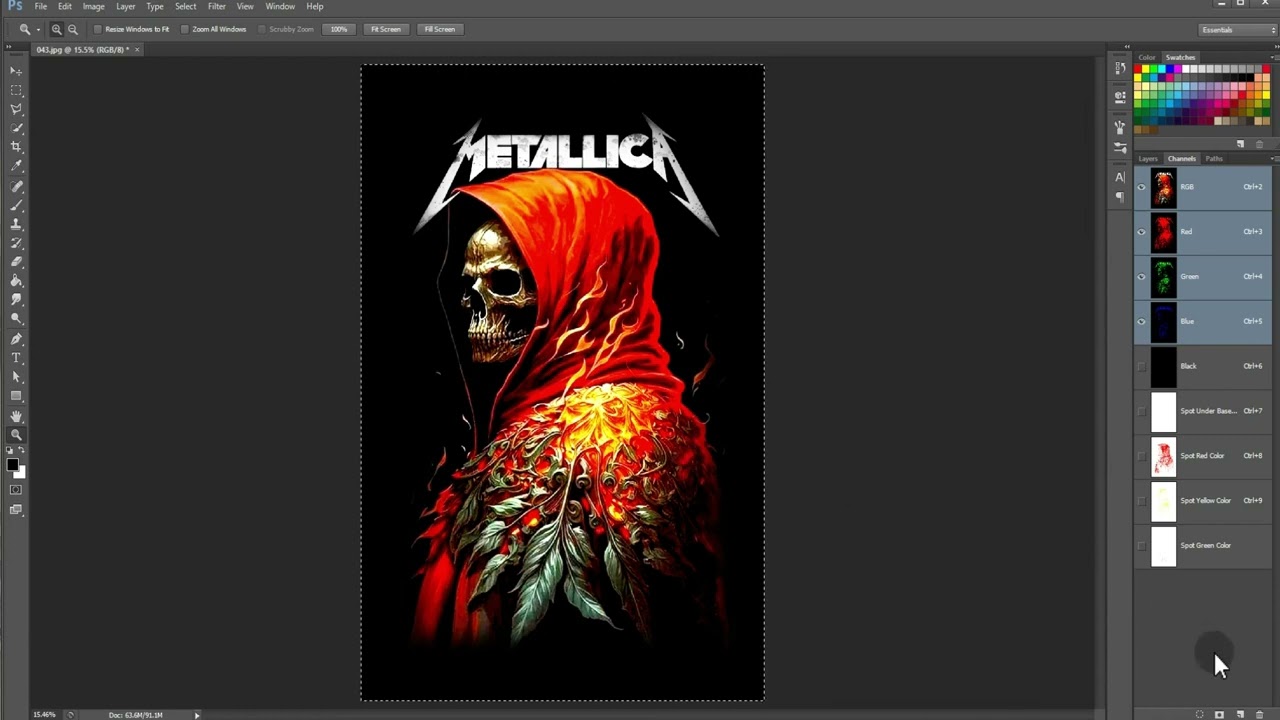Viewport: 1280px width, 720px height.
Task: Open the Properties panel icon
Action: point(1120,97)
